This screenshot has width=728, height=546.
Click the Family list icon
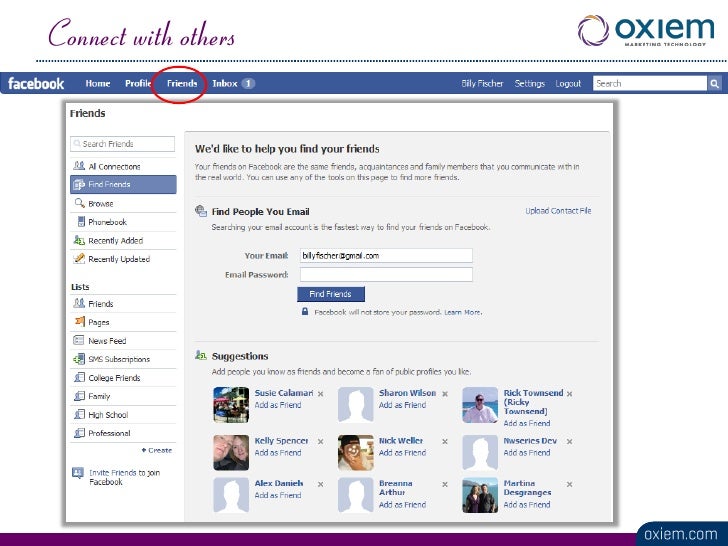tap(79, 396)
